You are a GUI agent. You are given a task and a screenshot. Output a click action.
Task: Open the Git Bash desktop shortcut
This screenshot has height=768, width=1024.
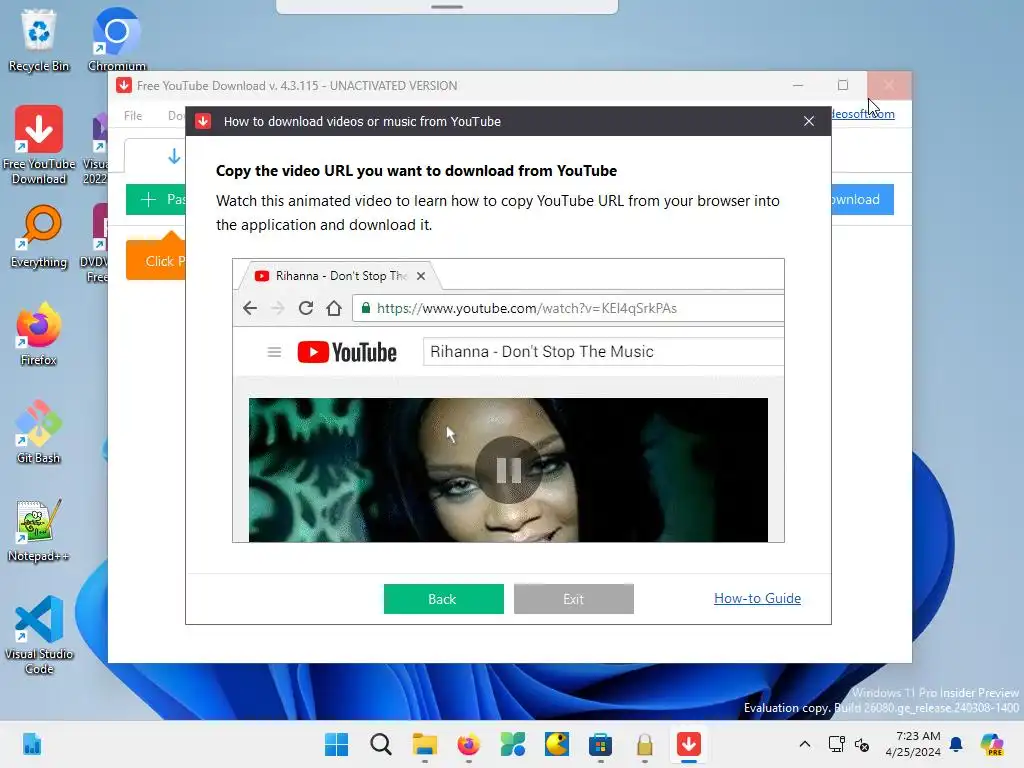coord(39,432)
